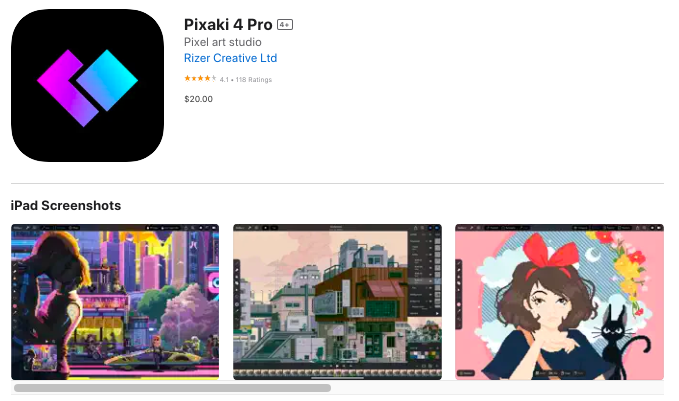
Task: Click the $20.00 price label
Action: 198,99
